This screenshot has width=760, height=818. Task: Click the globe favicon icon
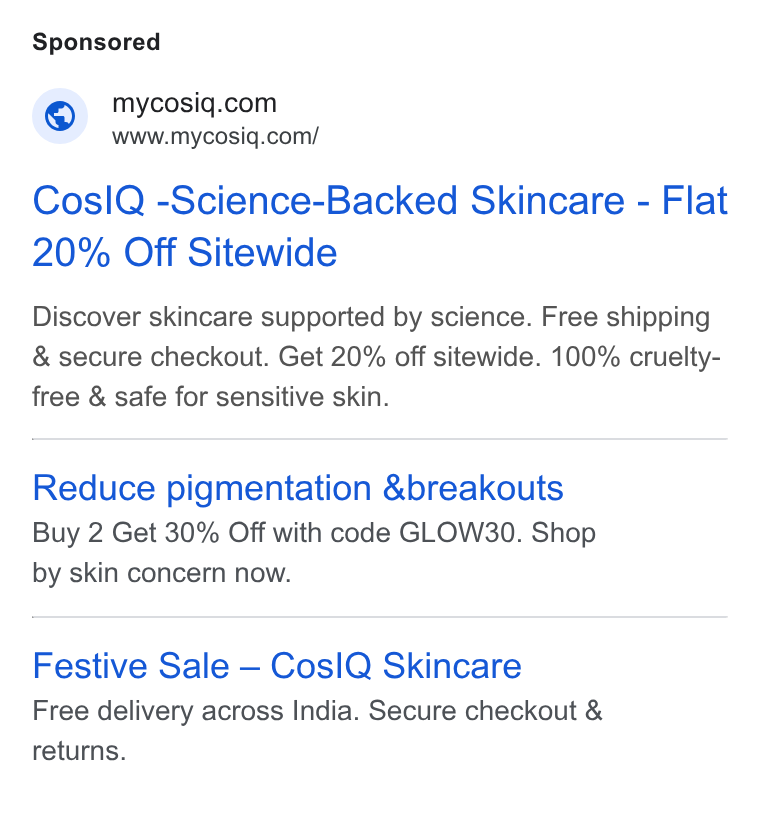click(x=60, y=116)
